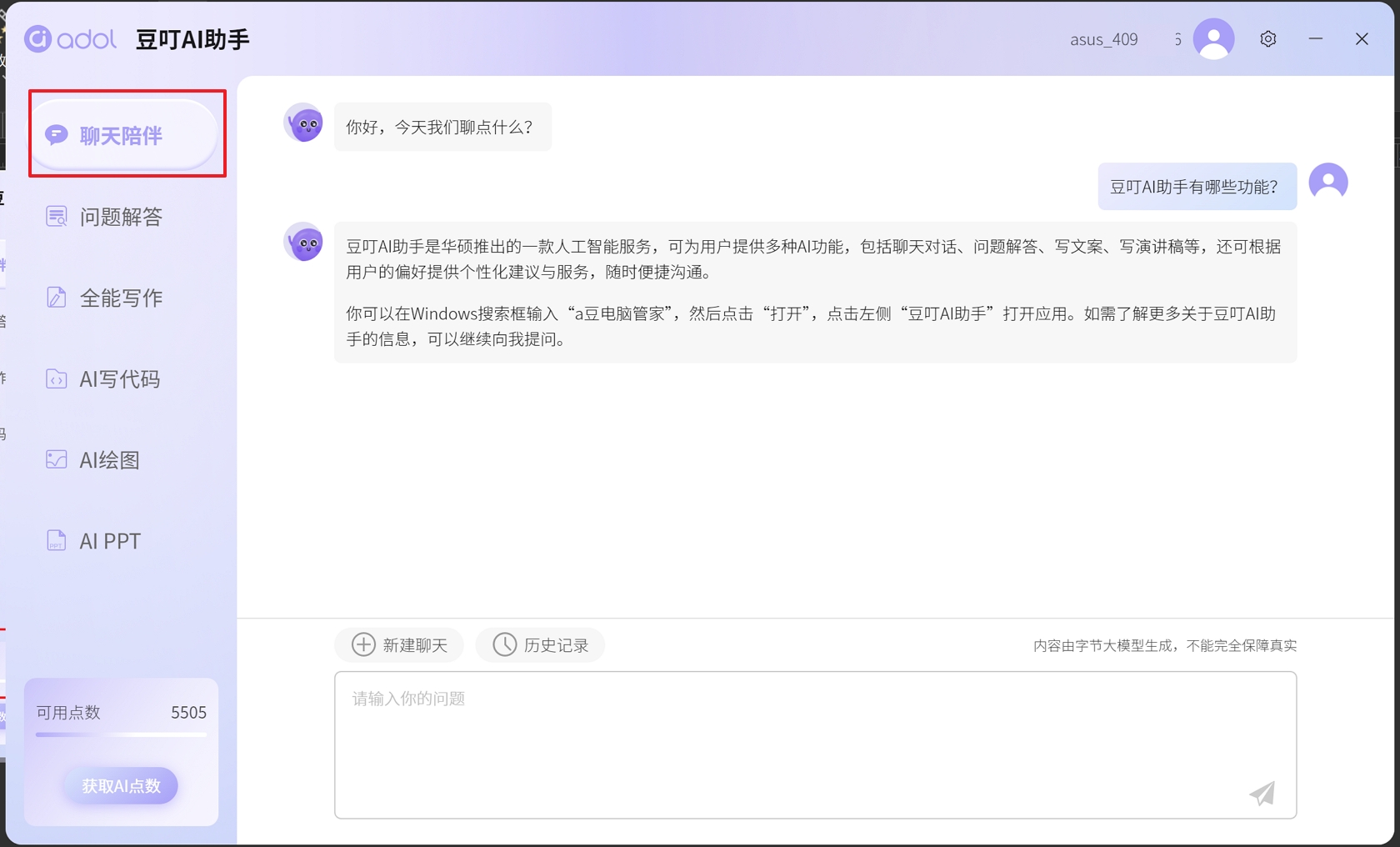The image size is (1400, 847).
Task: Focus the 请输入你的问题 input box
Action: 815,744
